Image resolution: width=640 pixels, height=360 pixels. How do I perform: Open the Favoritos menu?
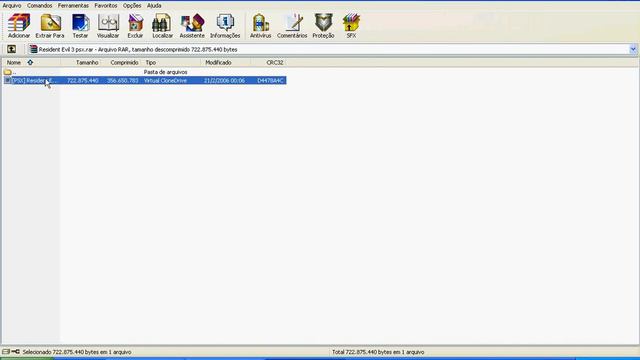(x=106, y=6)
